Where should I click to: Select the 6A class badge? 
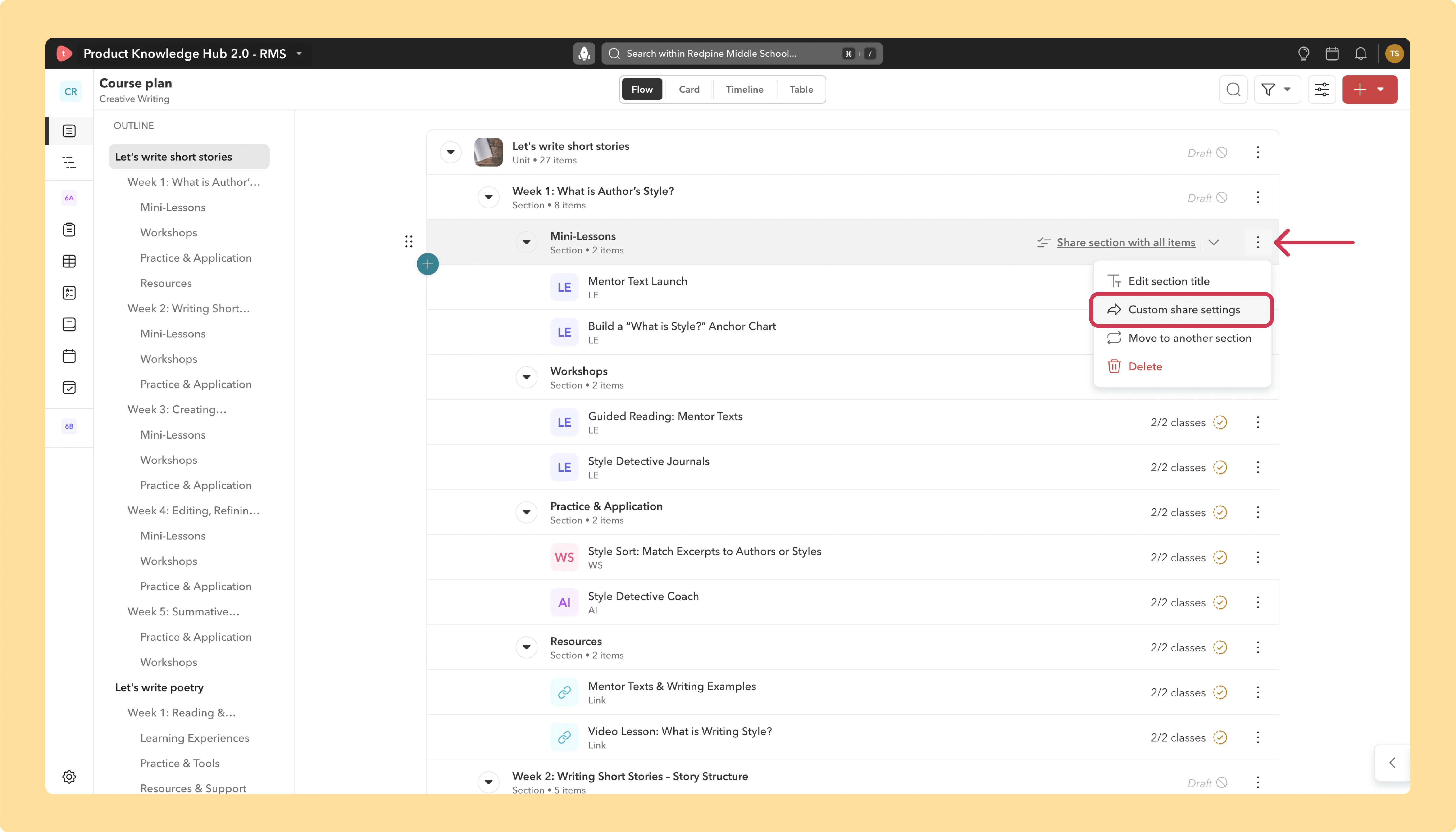coord(69,198)
